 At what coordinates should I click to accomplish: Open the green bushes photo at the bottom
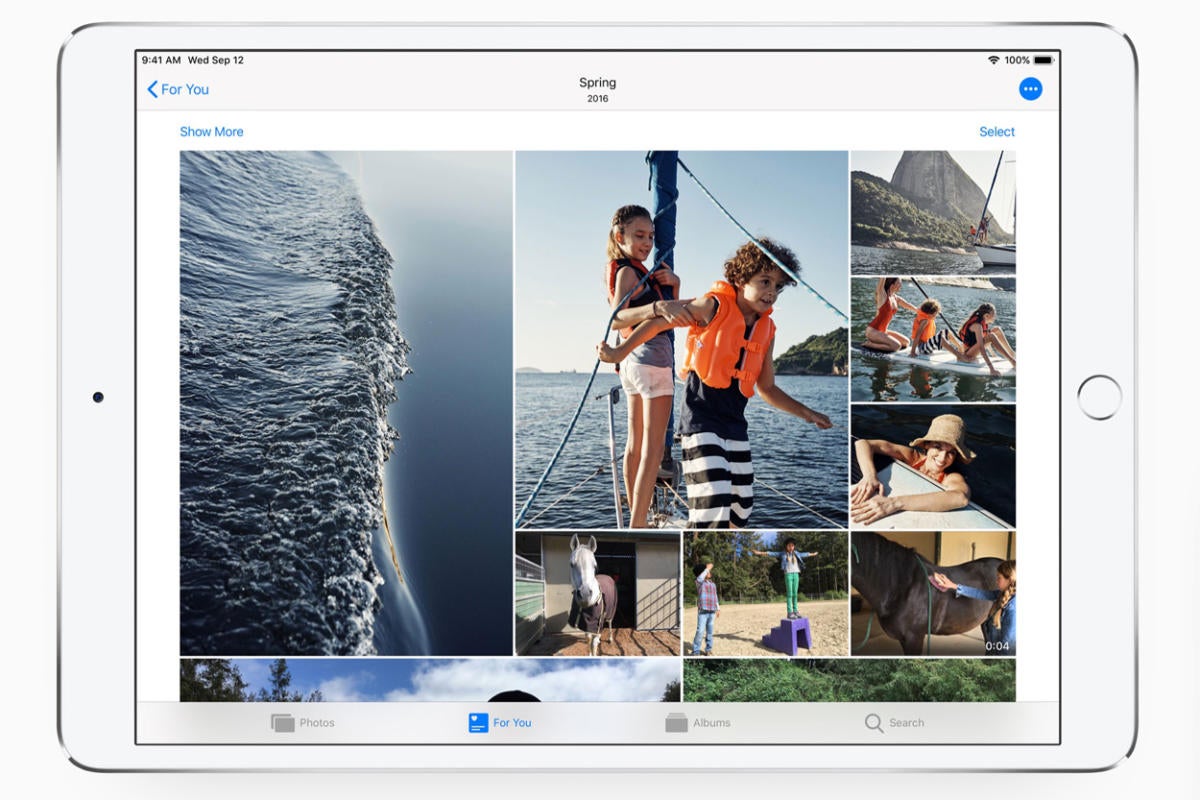pos(850,680)
